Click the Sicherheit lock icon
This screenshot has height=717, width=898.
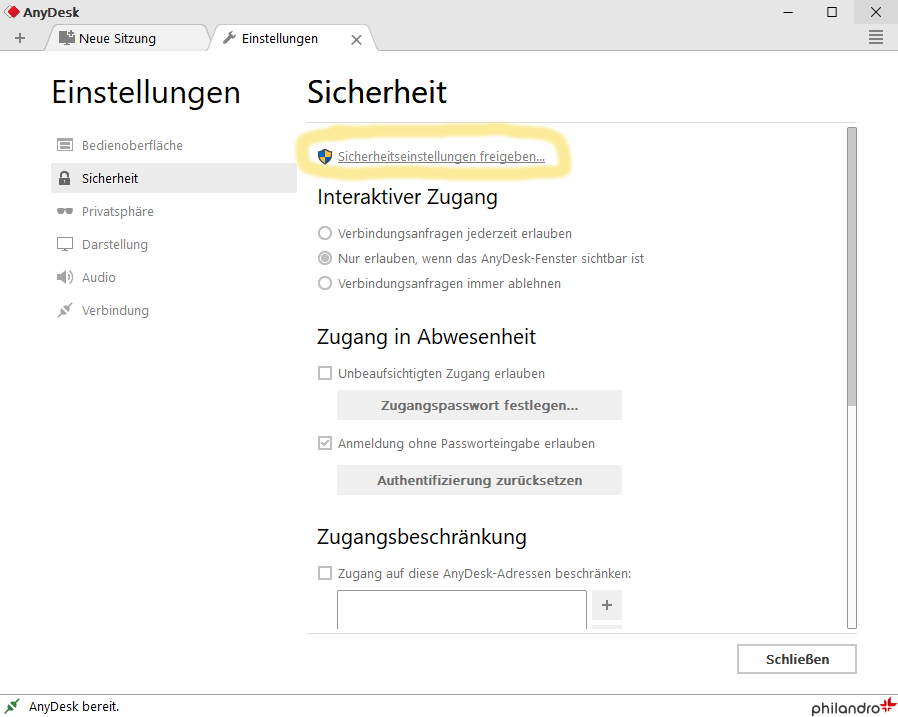[x=65, y=178]
